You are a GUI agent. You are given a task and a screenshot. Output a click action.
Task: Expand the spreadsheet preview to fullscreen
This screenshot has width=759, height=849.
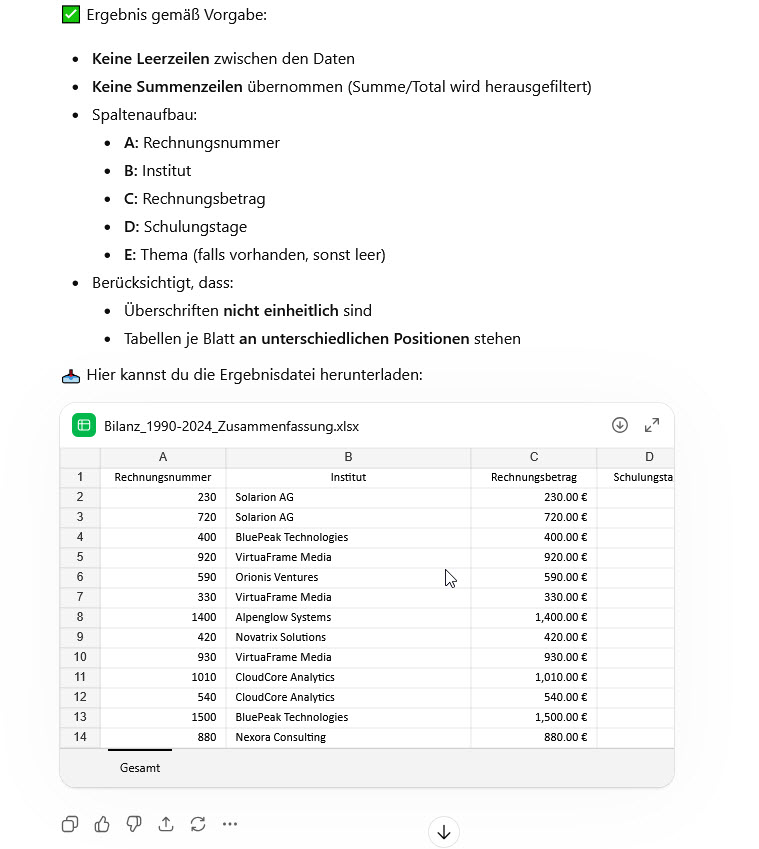coord(652,425)
